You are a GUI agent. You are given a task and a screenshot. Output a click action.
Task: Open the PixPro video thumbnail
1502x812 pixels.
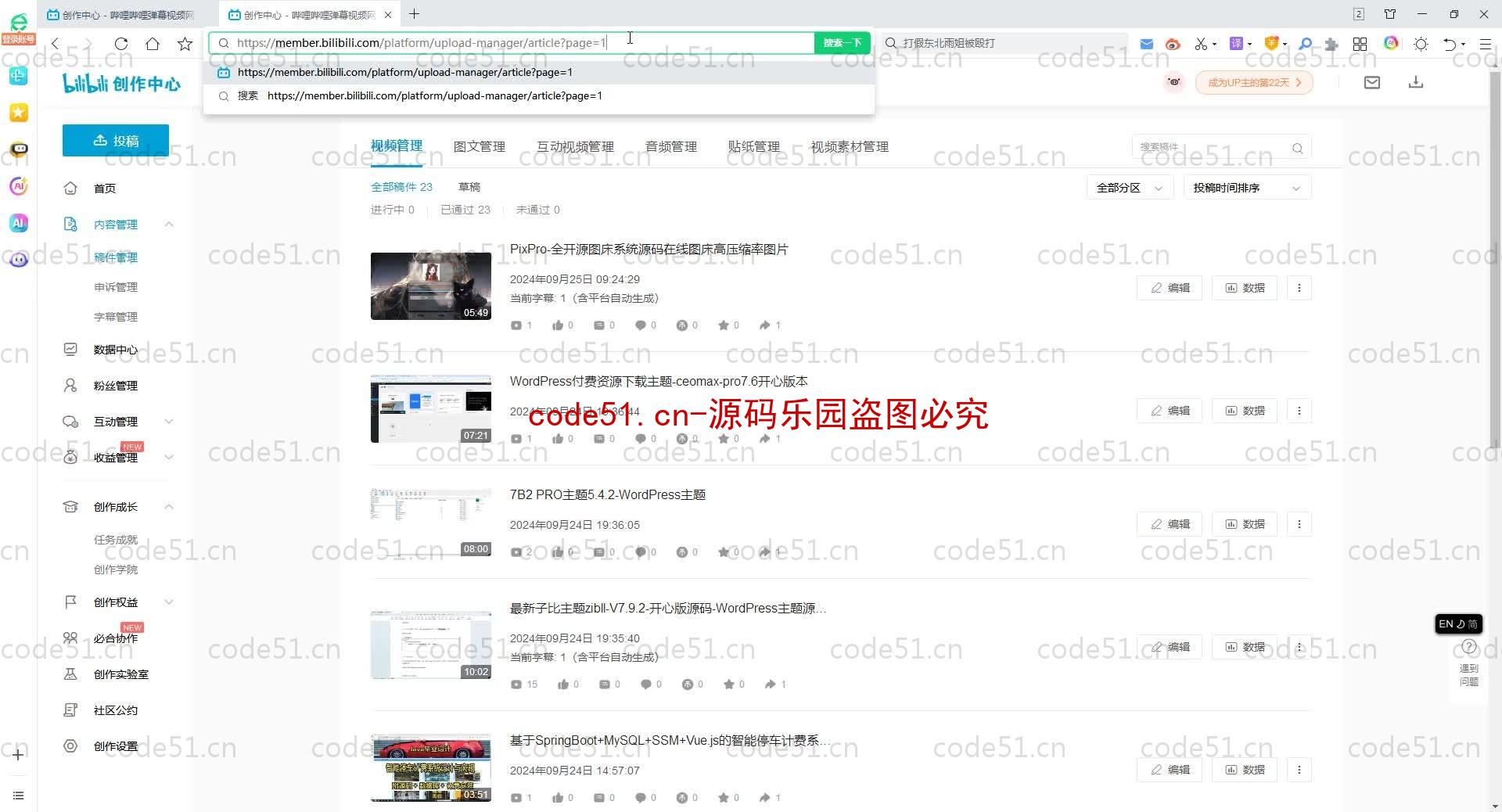(x=431, y=286)
